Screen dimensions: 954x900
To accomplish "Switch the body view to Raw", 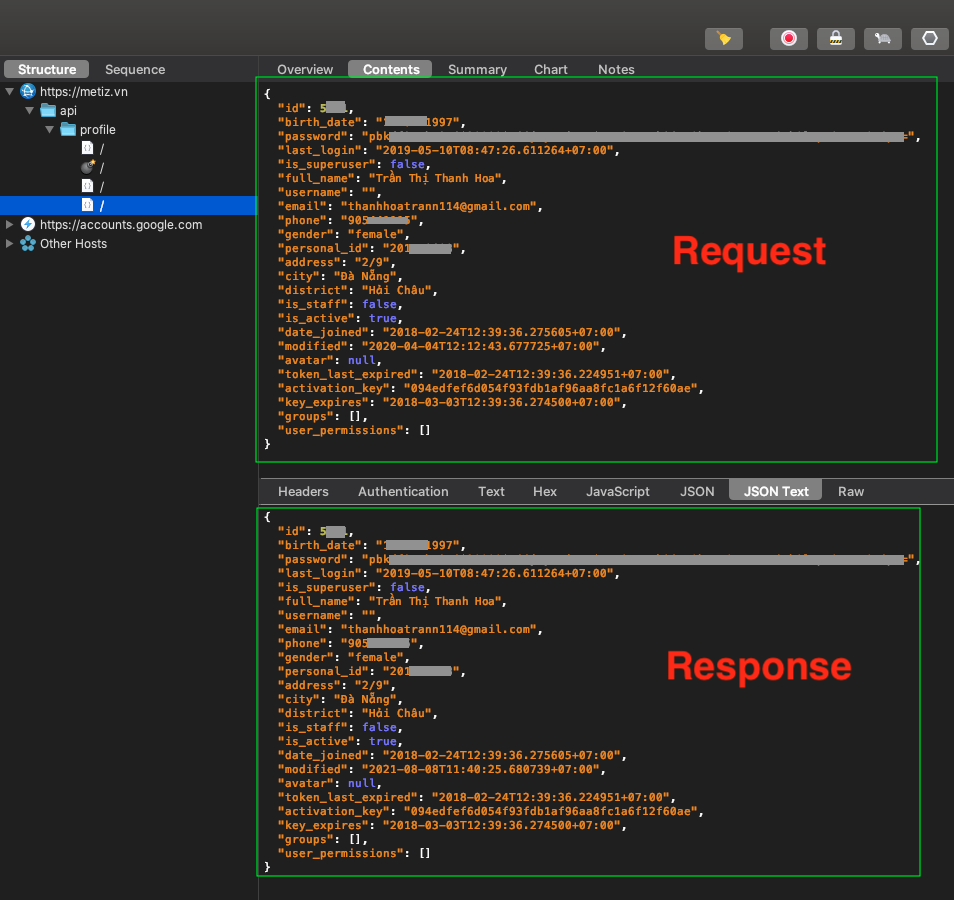I will tap(851, 491).
